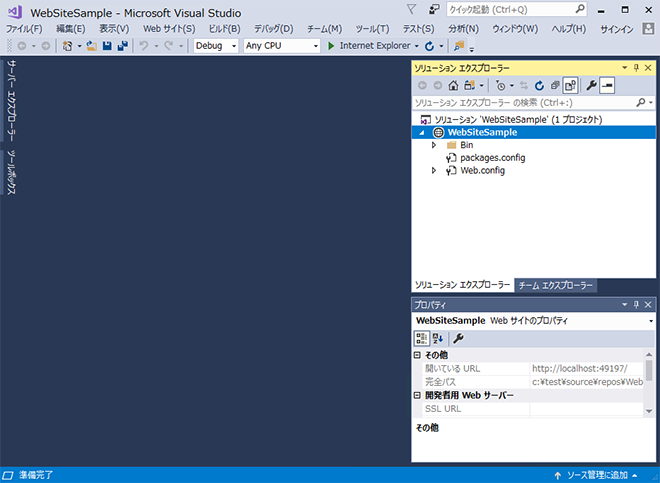Click ソース管理に追加 in status bar
Screen dimensions: 660x483
(x=597, y=475)
